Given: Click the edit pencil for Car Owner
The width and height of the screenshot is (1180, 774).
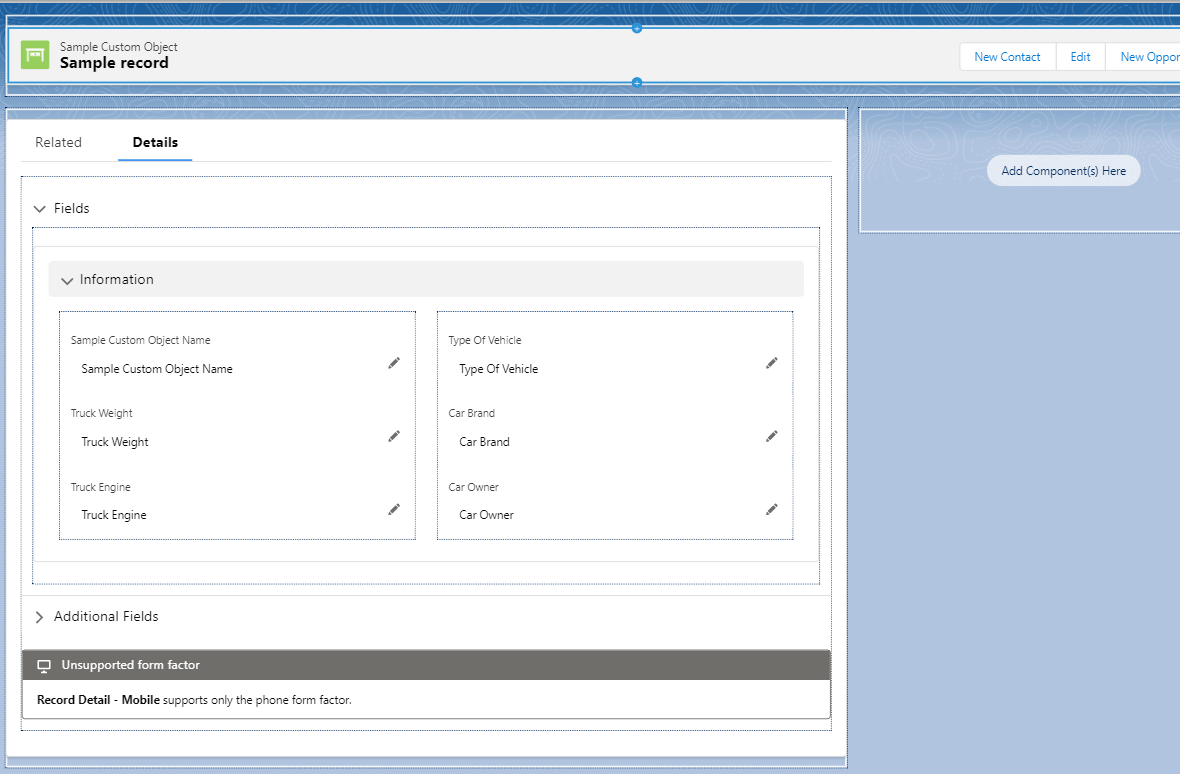Looking at the screenshot, I should click(x=771, y=509).
